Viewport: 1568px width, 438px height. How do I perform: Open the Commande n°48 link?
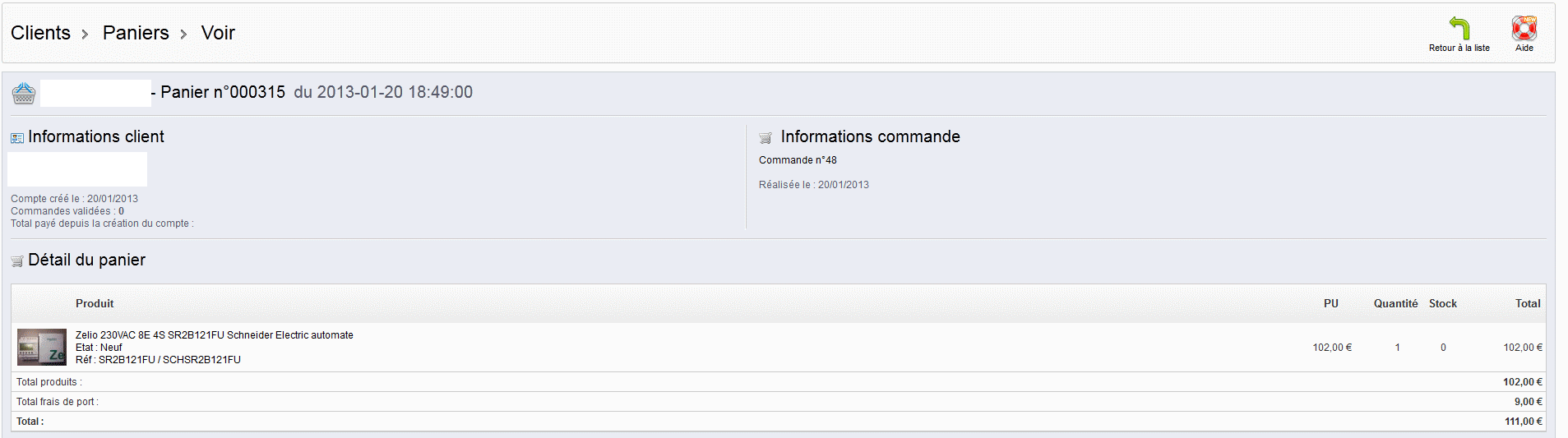click(798, 160)
